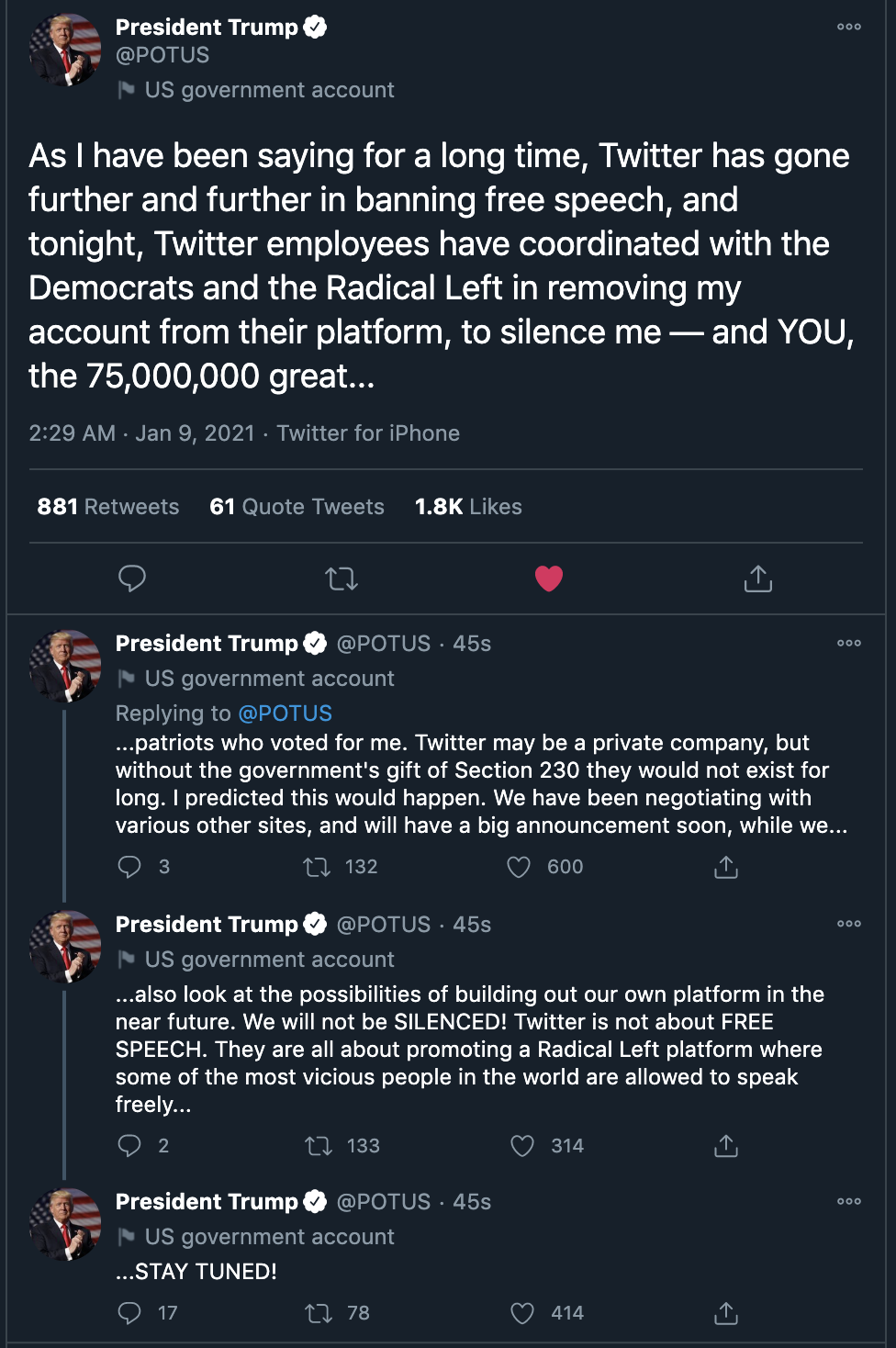This screenshot has height=1348, width=896.
Task: Open the @POTUS link in 'Replying to'
Action: pos(285,713)
